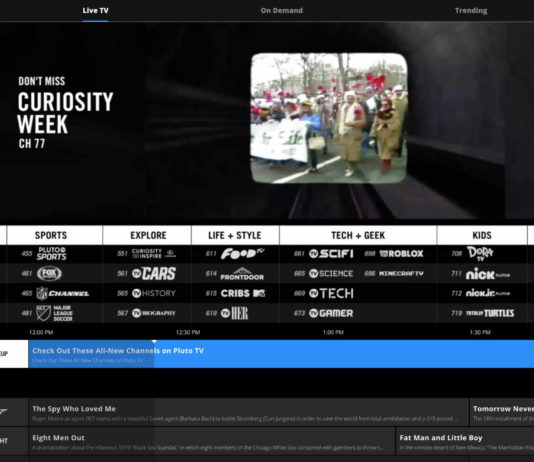Choose the Dora TV channel logo
The image size is (534, 462).
click(480, 253)
